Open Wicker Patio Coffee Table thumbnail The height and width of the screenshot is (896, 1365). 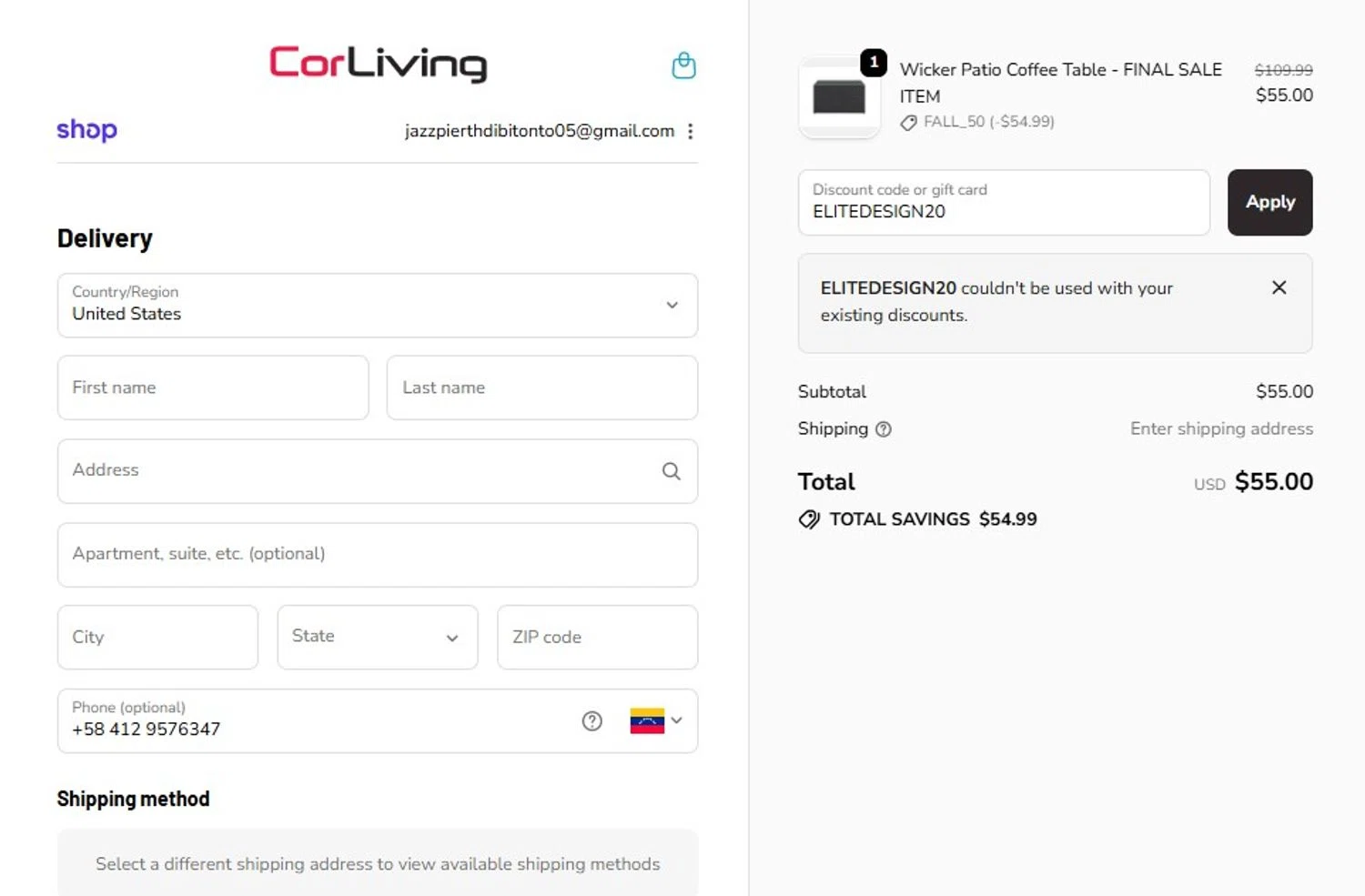point(839,97)
